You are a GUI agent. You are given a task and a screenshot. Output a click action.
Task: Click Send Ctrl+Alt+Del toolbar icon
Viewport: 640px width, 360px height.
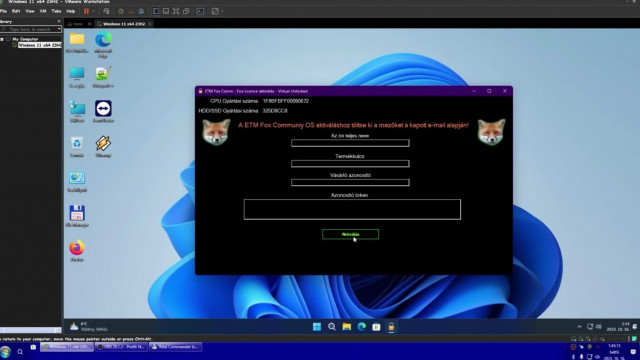[x=106, y=11]
